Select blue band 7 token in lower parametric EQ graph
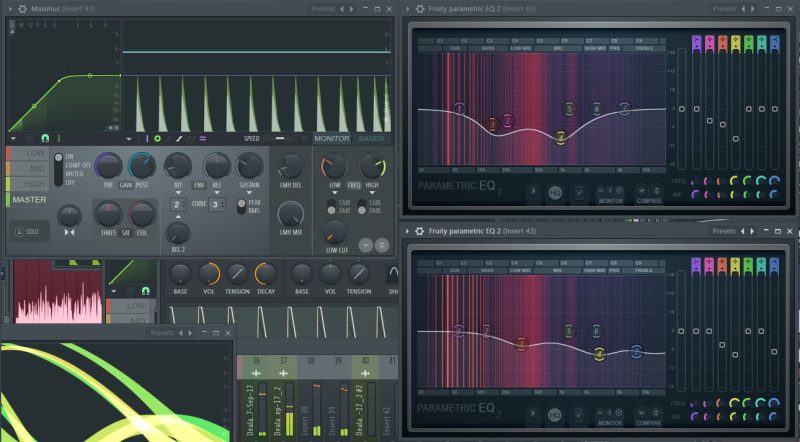Screen dimensions: 800x442 (x=636, y=351)
